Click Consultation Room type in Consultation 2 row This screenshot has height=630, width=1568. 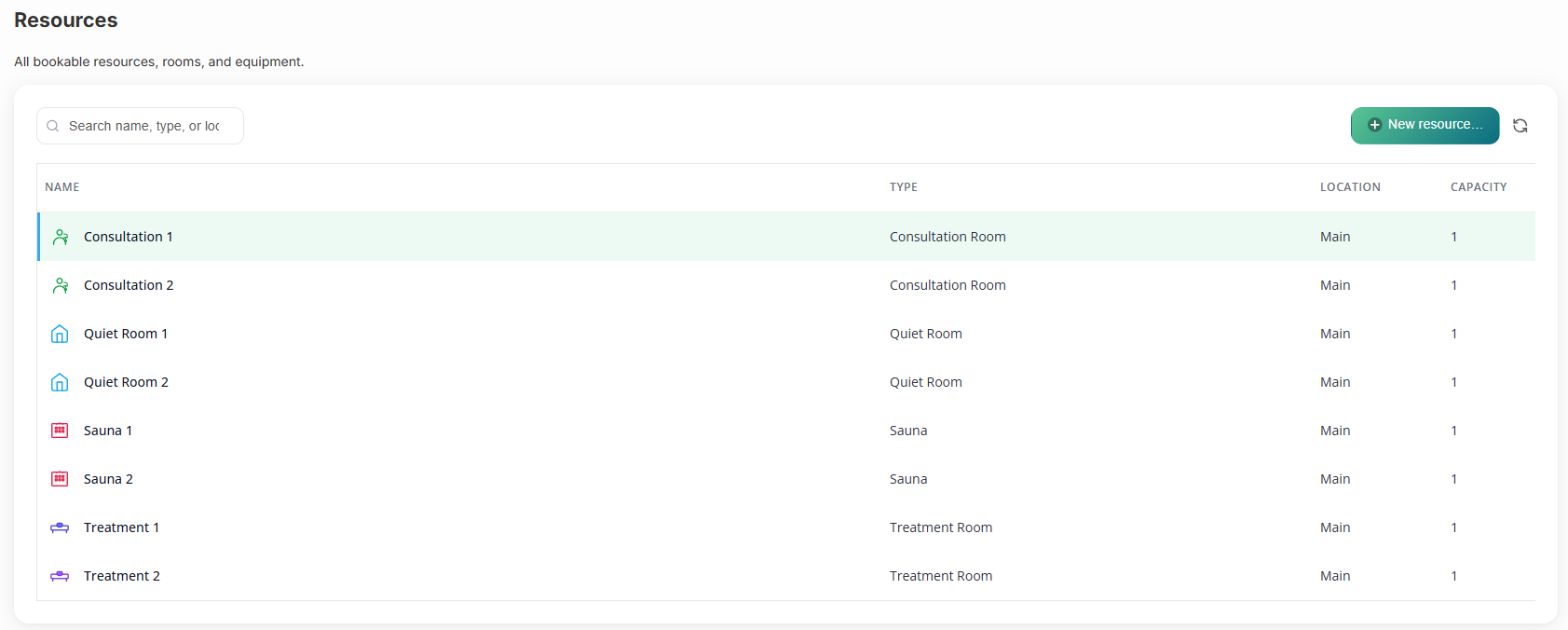(x=948, y=285)
